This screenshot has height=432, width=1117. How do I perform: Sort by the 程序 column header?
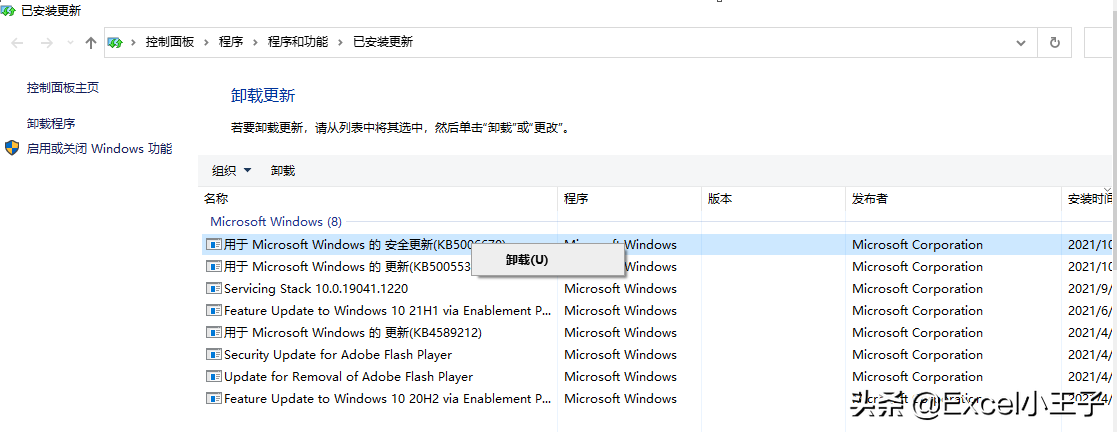coord(576,199)
